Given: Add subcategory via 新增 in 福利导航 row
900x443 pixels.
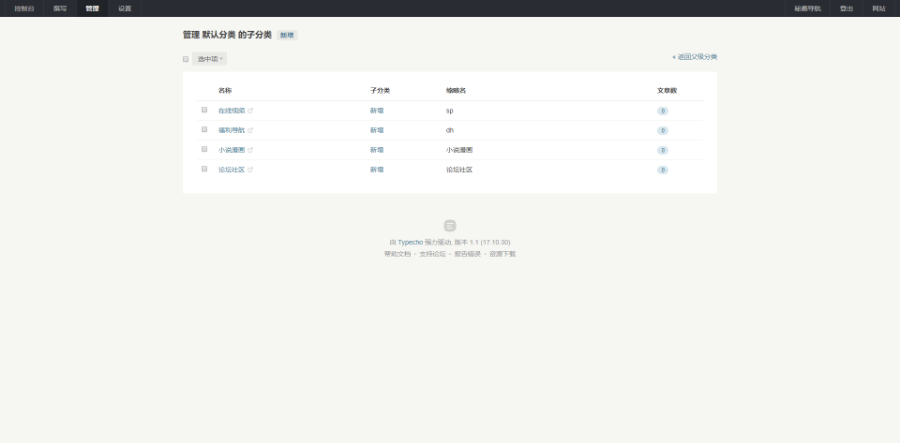Looking at the screenshot, I should pyautogui.click(x=377, y=130).
